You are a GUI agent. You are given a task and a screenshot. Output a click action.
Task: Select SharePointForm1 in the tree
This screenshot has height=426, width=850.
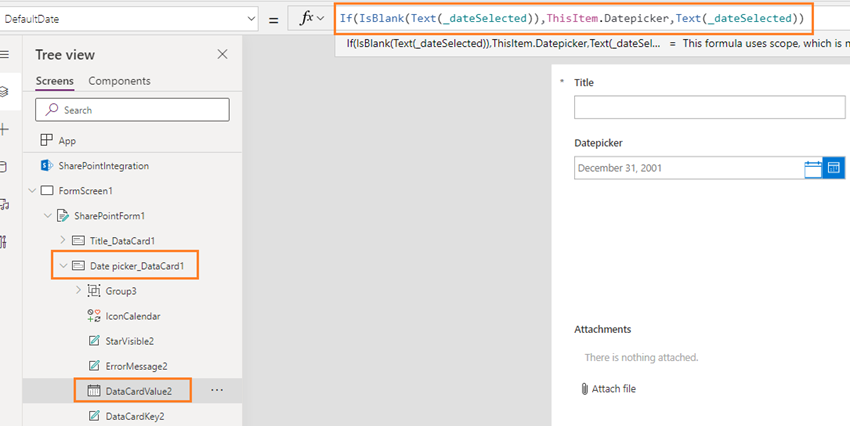[x=109, y=216]
